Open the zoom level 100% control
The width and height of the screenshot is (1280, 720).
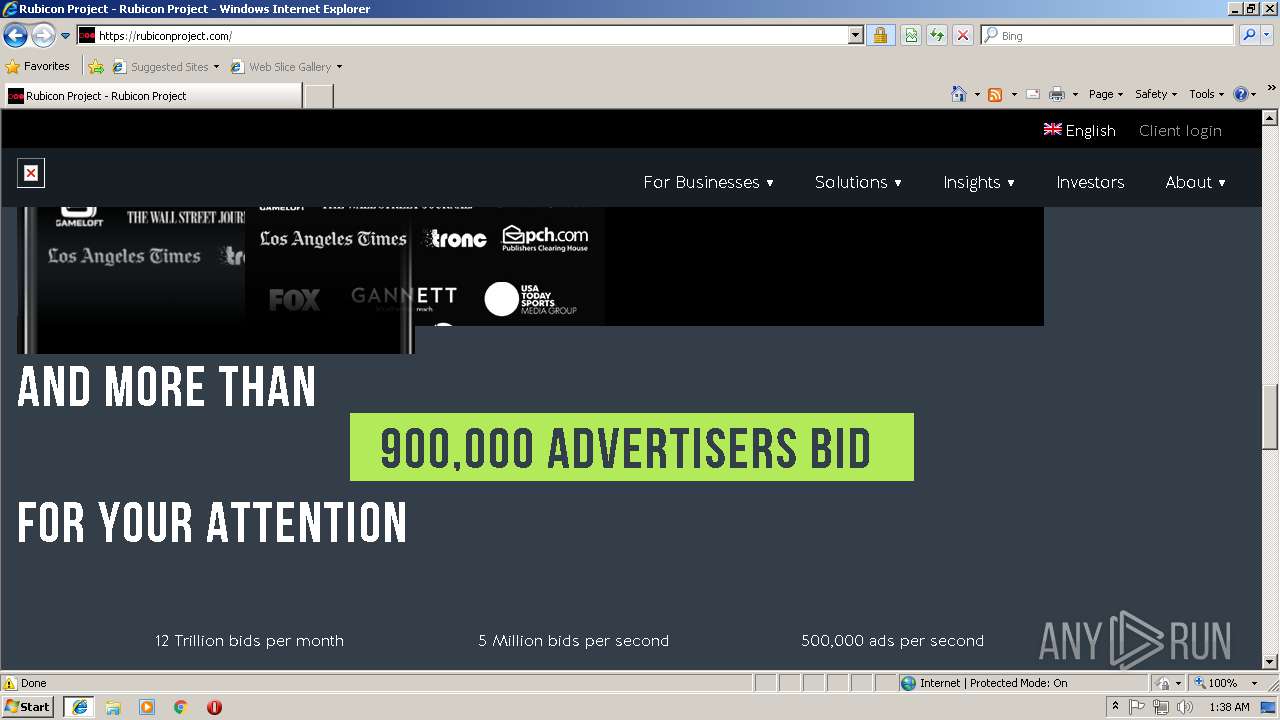point(1225,683)
